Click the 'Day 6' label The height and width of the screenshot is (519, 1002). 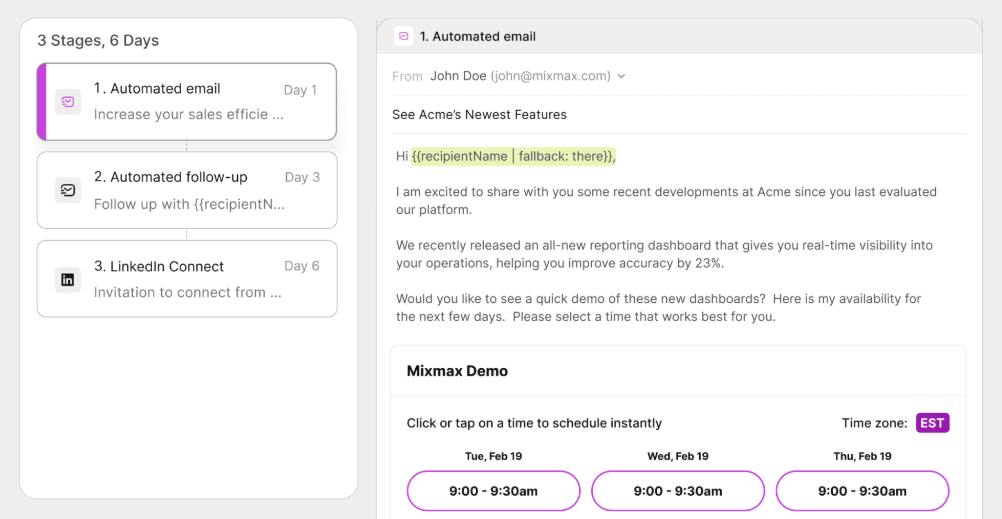coord(302,266)
